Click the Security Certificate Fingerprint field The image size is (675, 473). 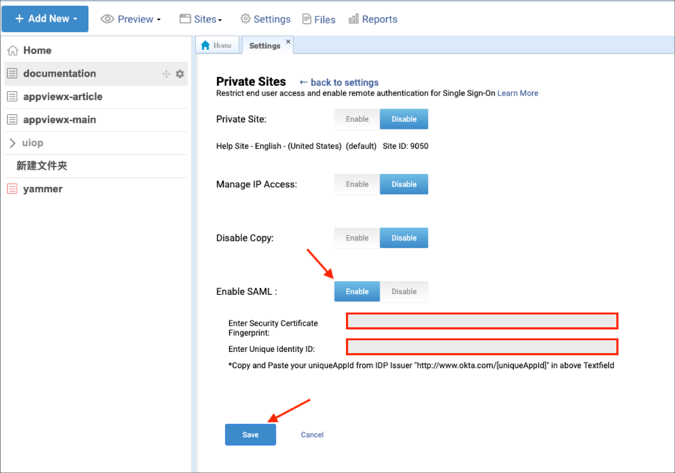pos(482,321)
